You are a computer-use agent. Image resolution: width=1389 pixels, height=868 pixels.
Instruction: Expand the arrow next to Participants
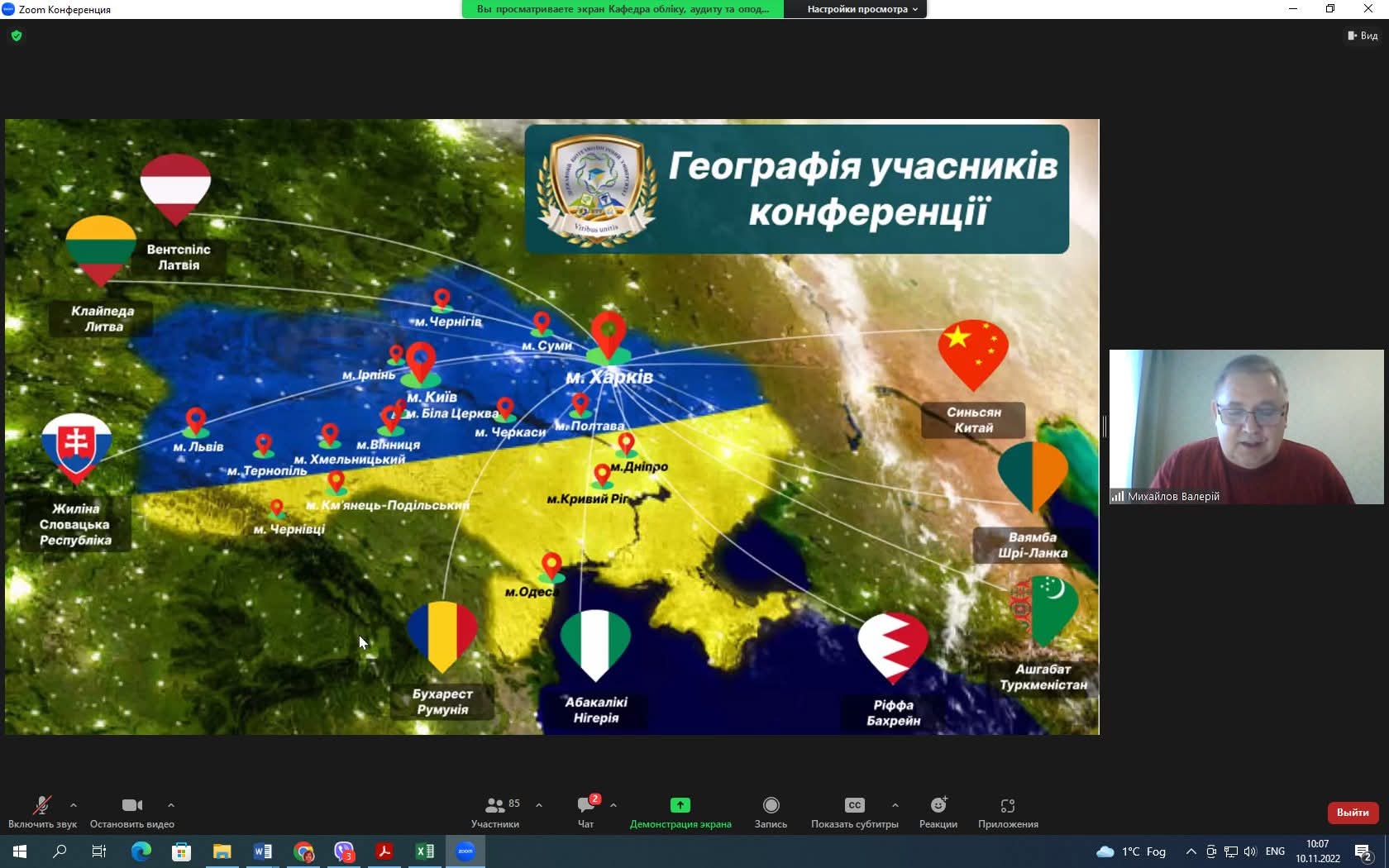pyautogui.click(x=539, y=805)
